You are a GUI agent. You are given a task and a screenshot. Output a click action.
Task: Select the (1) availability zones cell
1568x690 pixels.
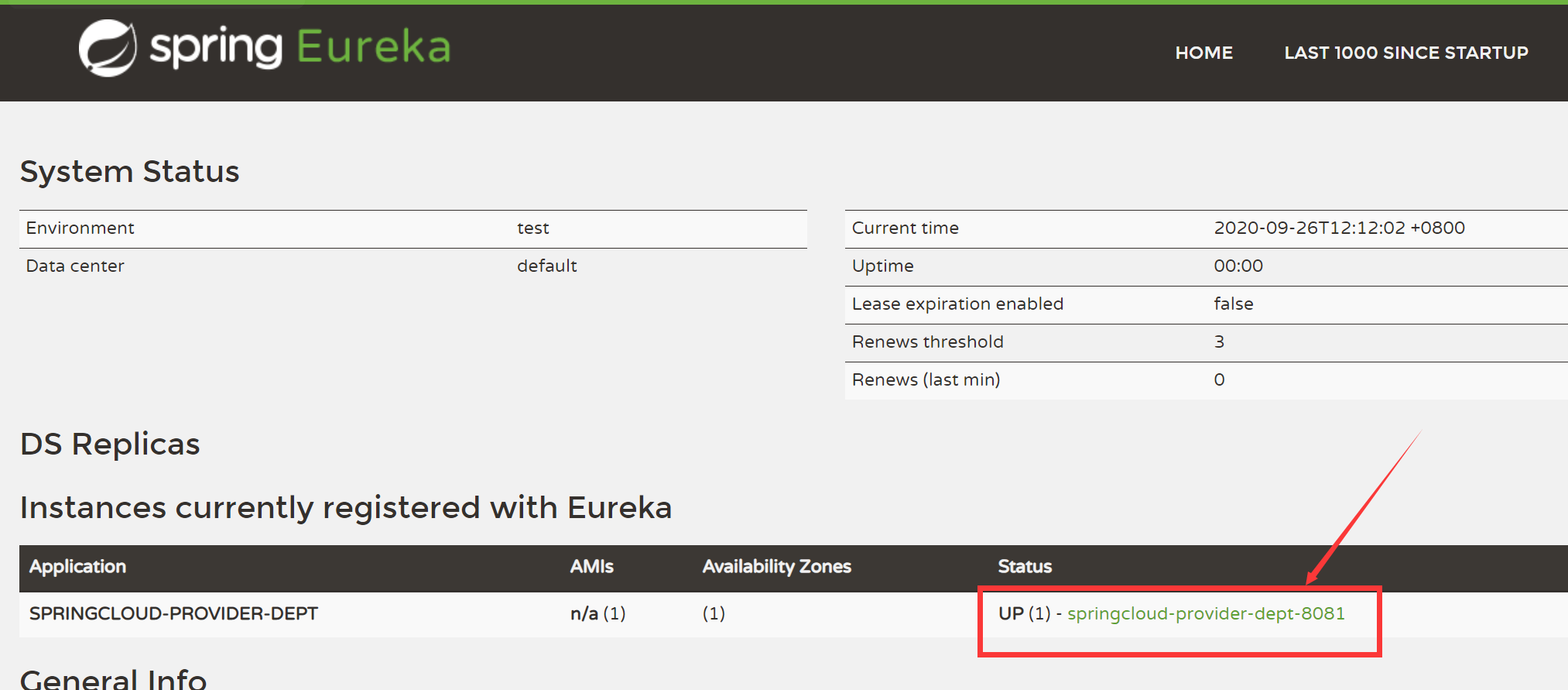click(714, 613)
